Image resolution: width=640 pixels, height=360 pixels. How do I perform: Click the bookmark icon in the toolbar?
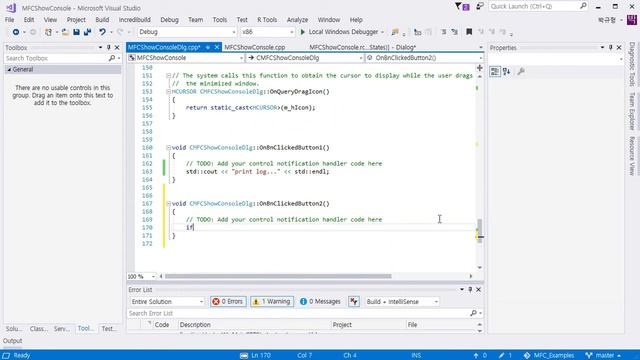click(x=469, y=32)
